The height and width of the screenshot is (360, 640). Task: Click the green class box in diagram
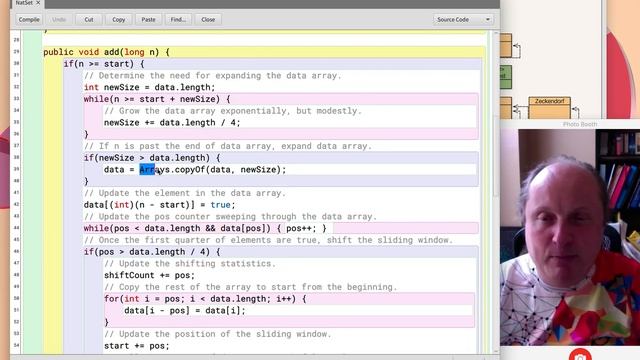pos(506,77)
